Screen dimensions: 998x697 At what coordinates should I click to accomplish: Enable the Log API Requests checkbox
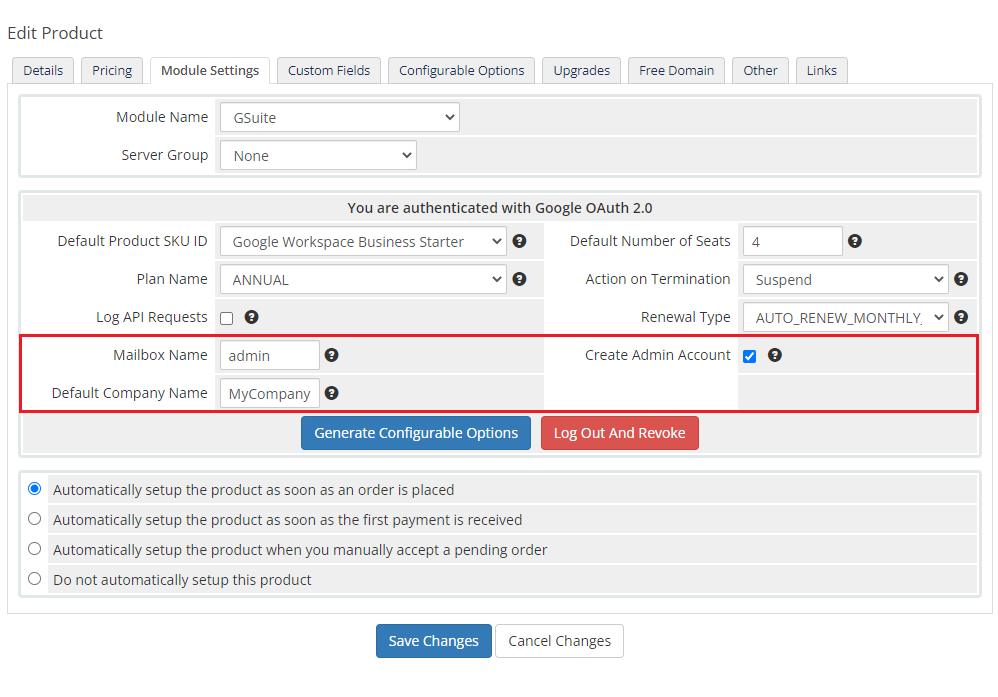(227, 318)
